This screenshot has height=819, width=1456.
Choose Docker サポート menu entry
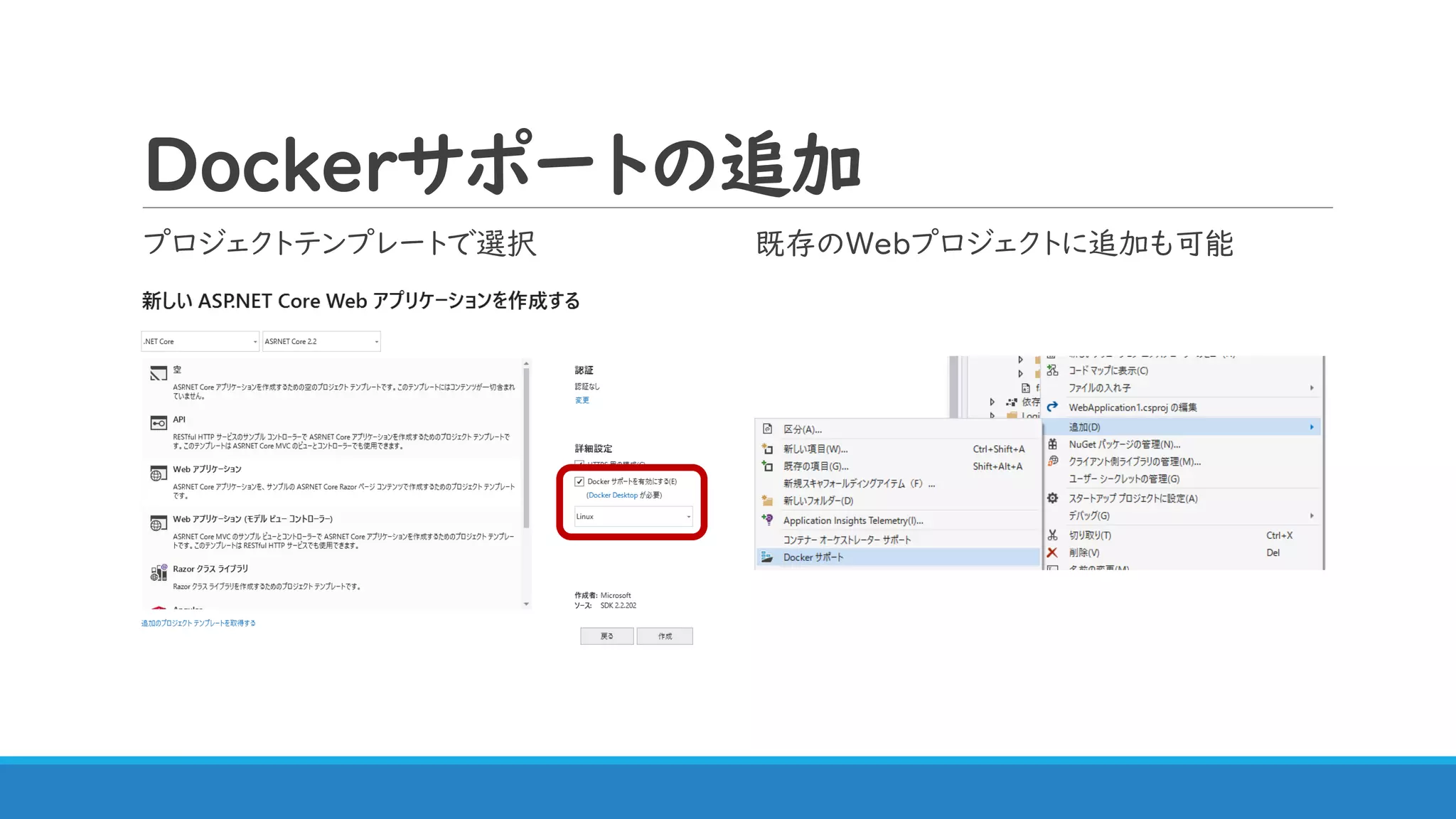(897, 557)
